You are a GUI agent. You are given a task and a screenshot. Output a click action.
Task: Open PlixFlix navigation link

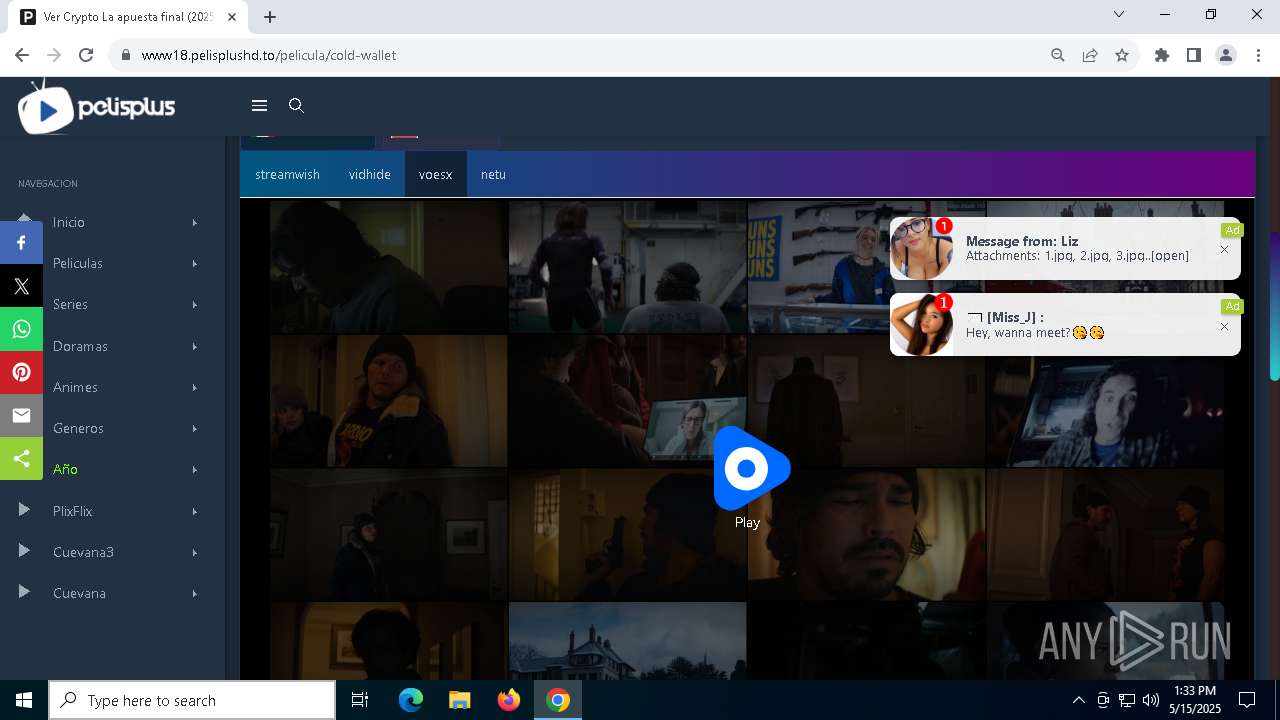(x=72, y=511)
